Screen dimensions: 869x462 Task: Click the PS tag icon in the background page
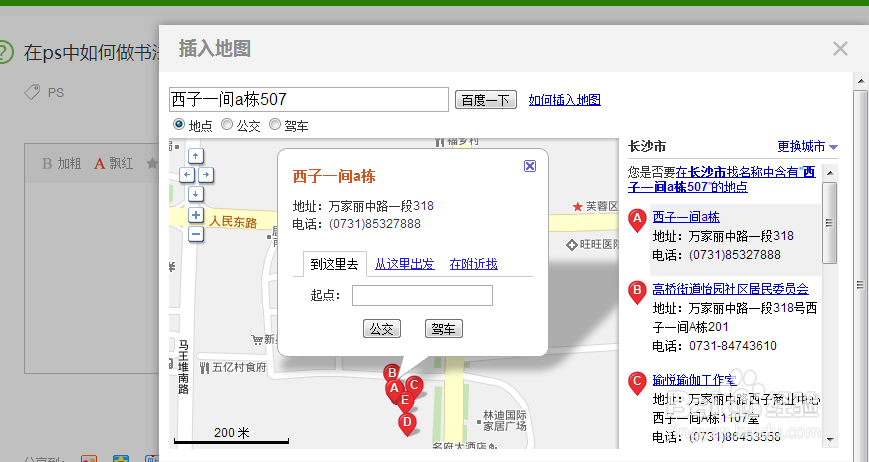pyautogui.click(x=32, y=91)
